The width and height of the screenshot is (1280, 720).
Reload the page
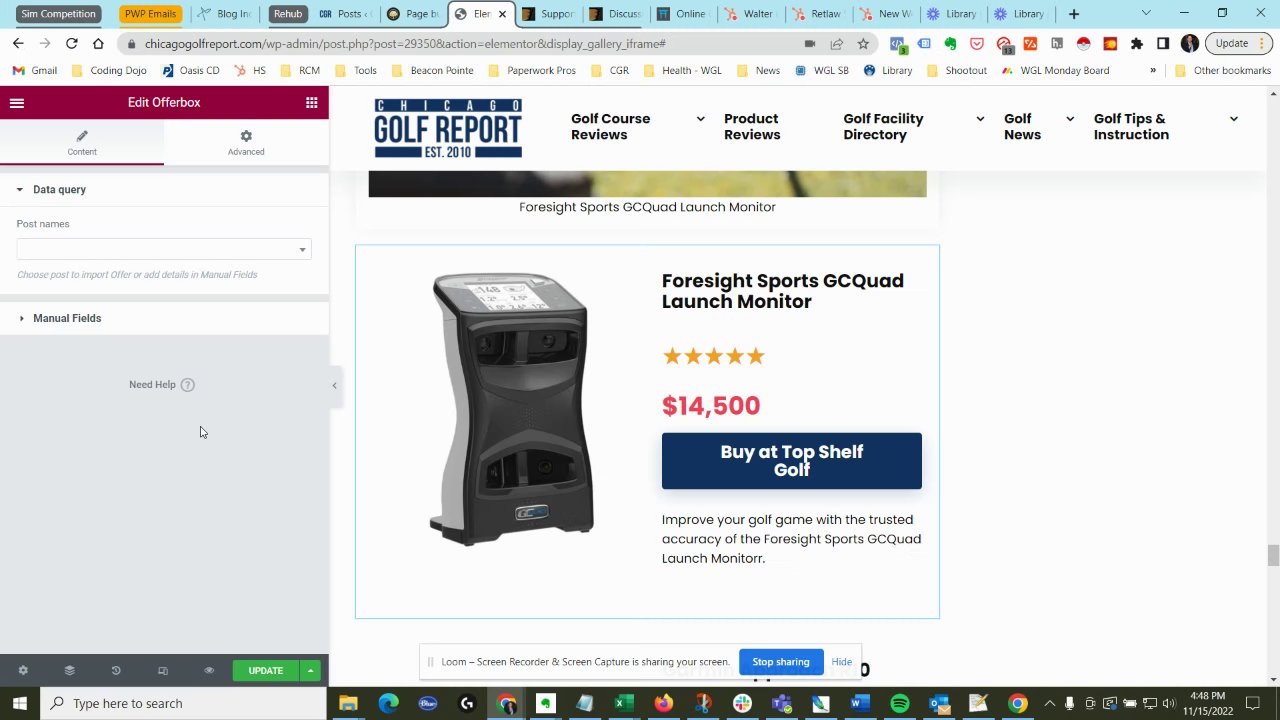tap(71, 44)
